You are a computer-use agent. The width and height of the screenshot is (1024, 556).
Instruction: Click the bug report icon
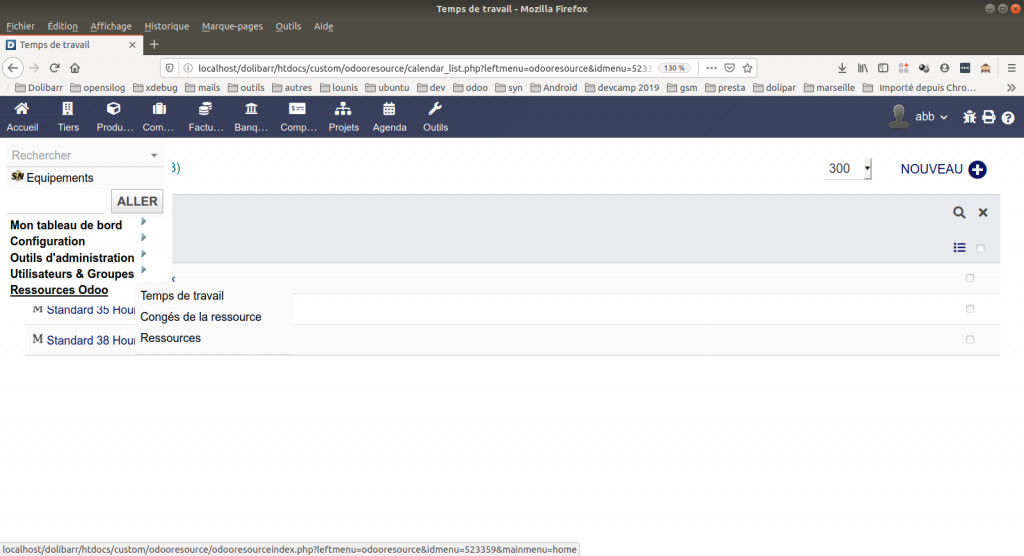coord(969,117)
